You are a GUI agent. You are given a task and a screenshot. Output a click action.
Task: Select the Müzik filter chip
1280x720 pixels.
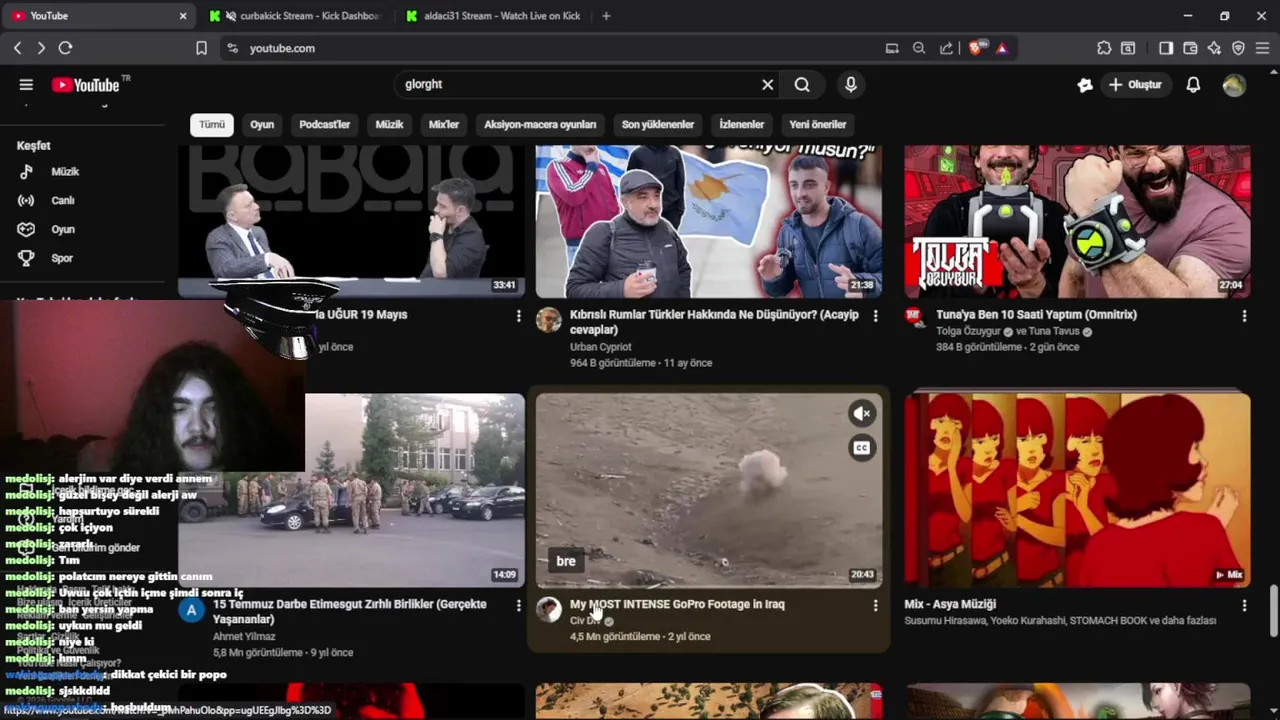pos(389,125)
